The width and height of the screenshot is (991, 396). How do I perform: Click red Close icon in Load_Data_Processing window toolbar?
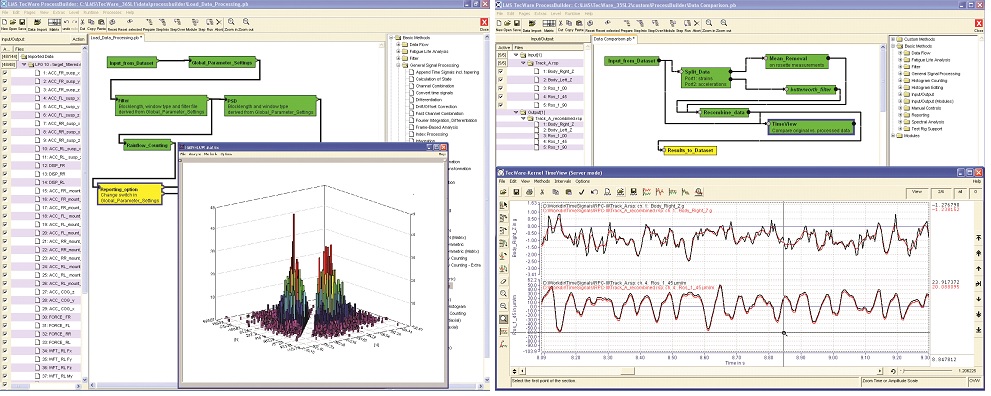click(x=484, y=23)
